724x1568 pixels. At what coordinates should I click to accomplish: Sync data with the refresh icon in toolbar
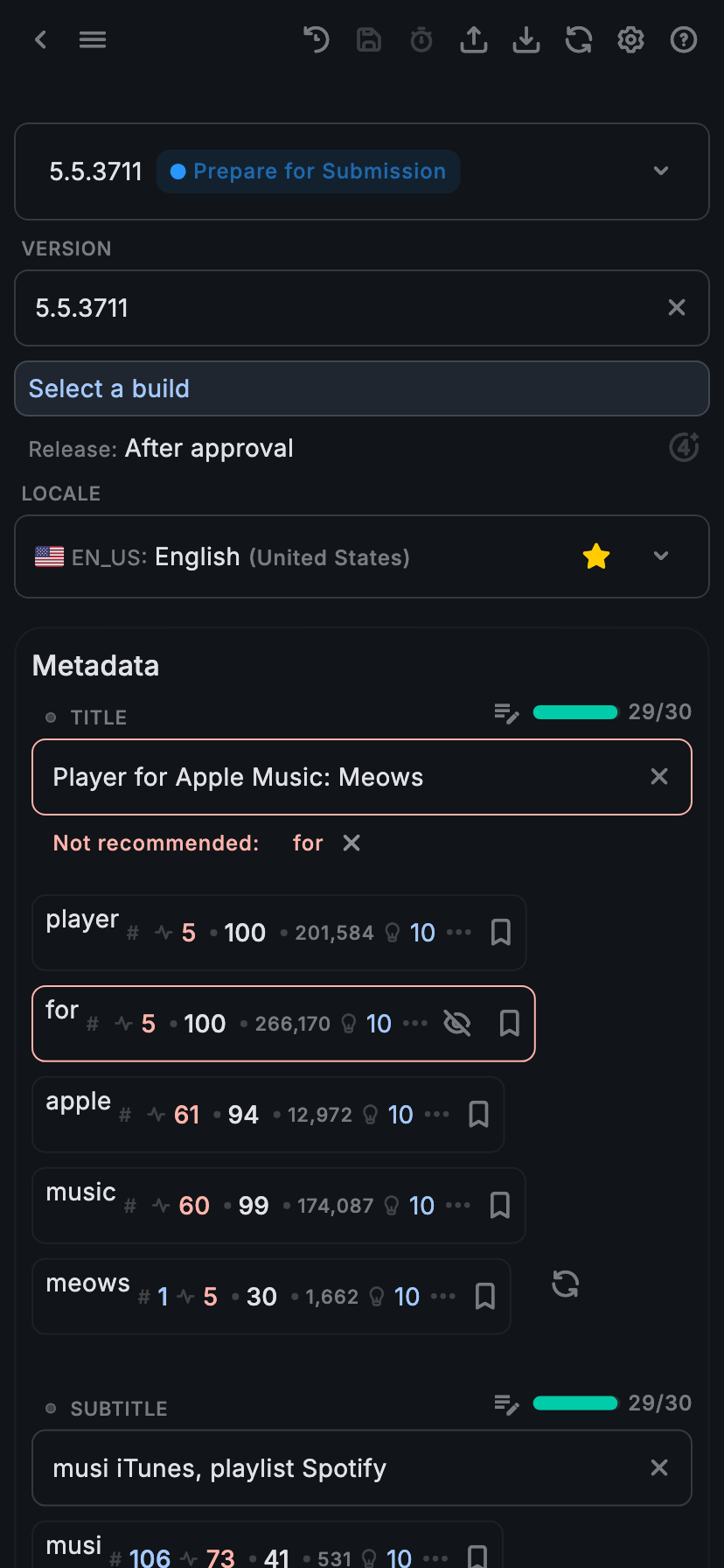[x=578, y=39]
